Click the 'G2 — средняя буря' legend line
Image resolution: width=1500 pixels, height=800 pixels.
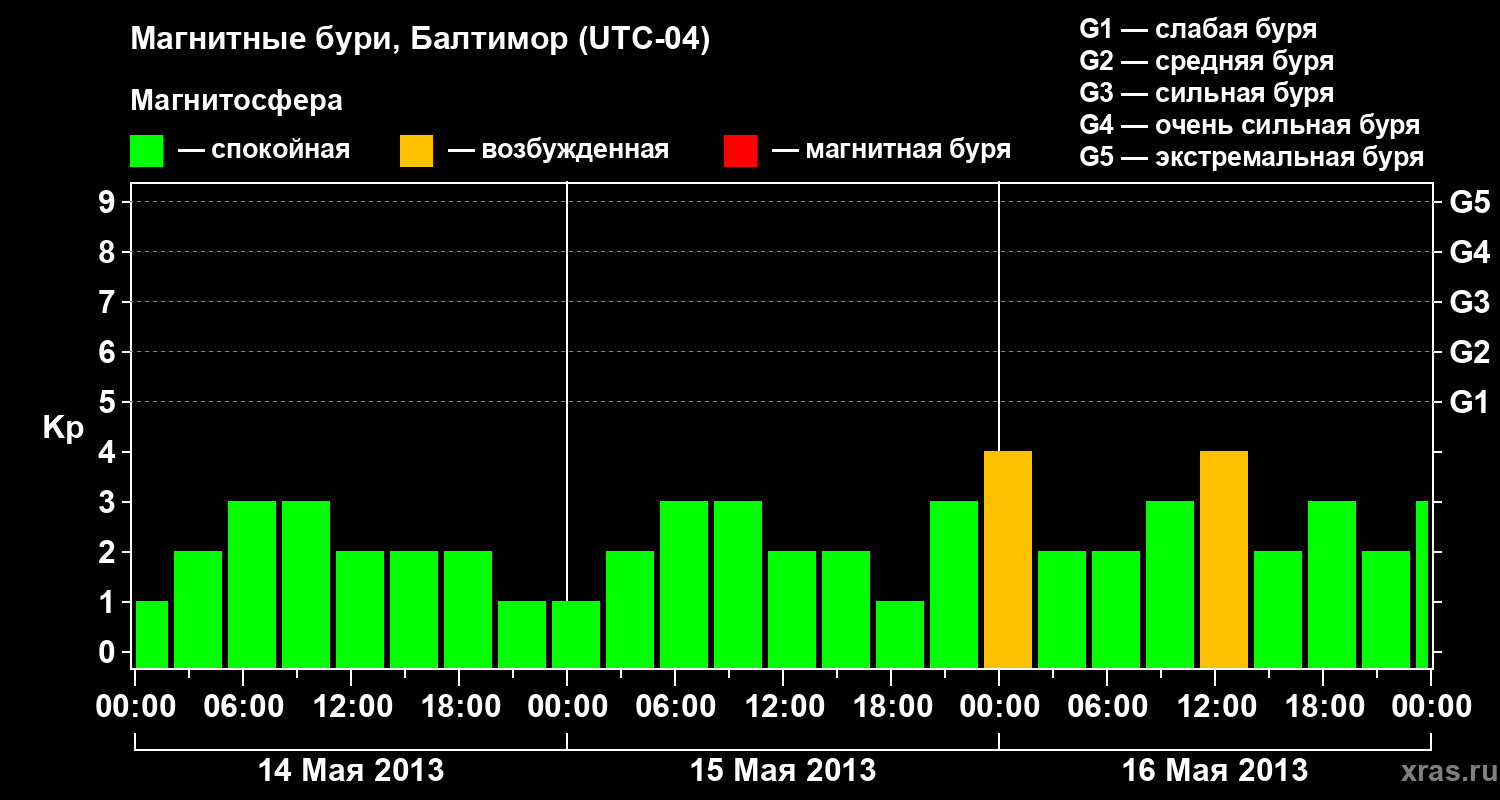(1207, 61)
